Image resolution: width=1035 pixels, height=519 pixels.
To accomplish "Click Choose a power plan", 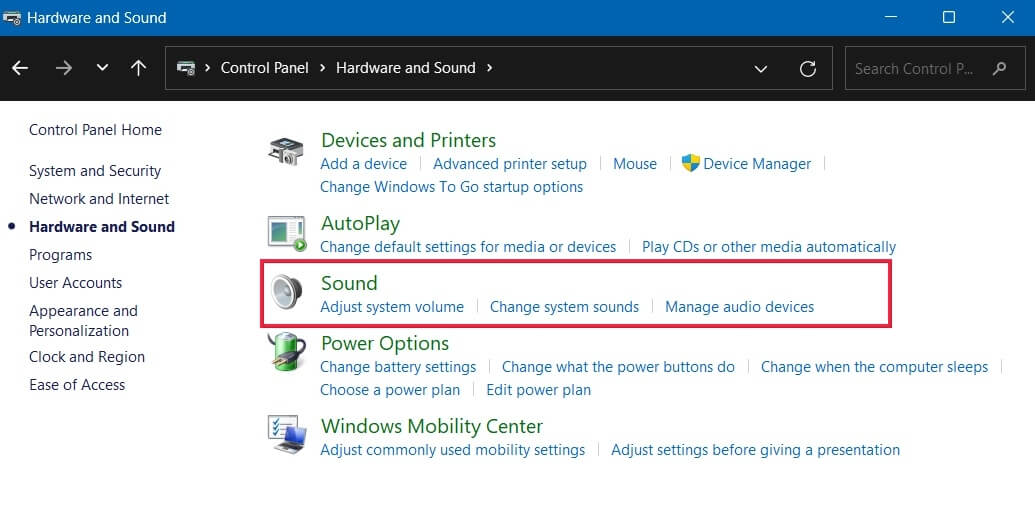I will (x=390, y=390).
